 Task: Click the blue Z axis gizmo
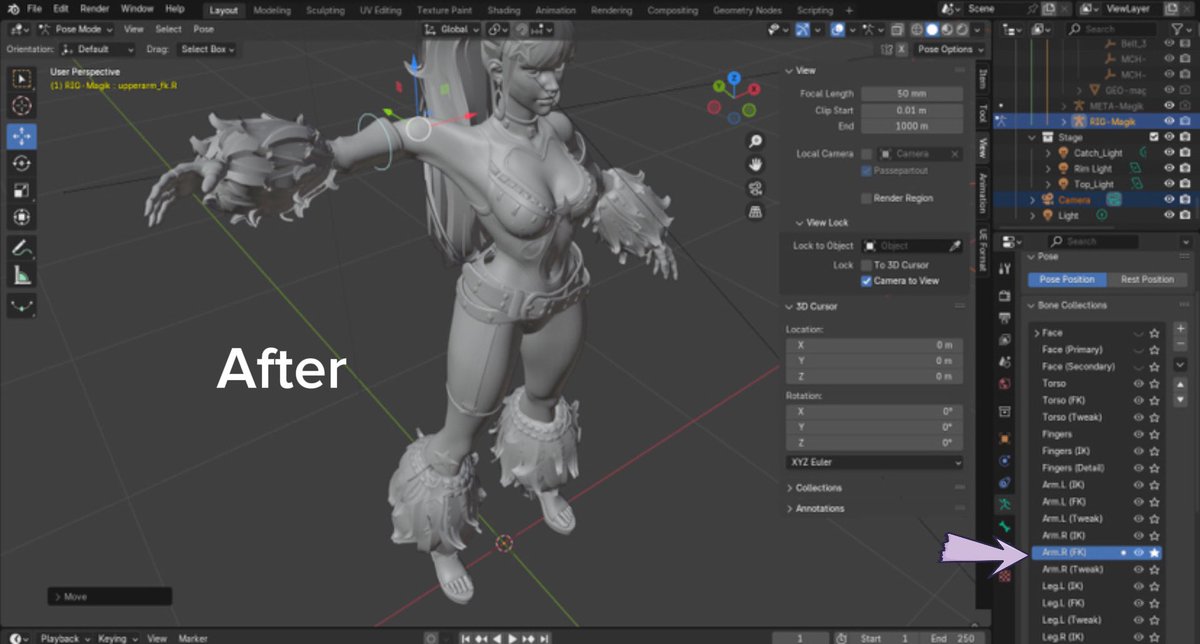733,77
